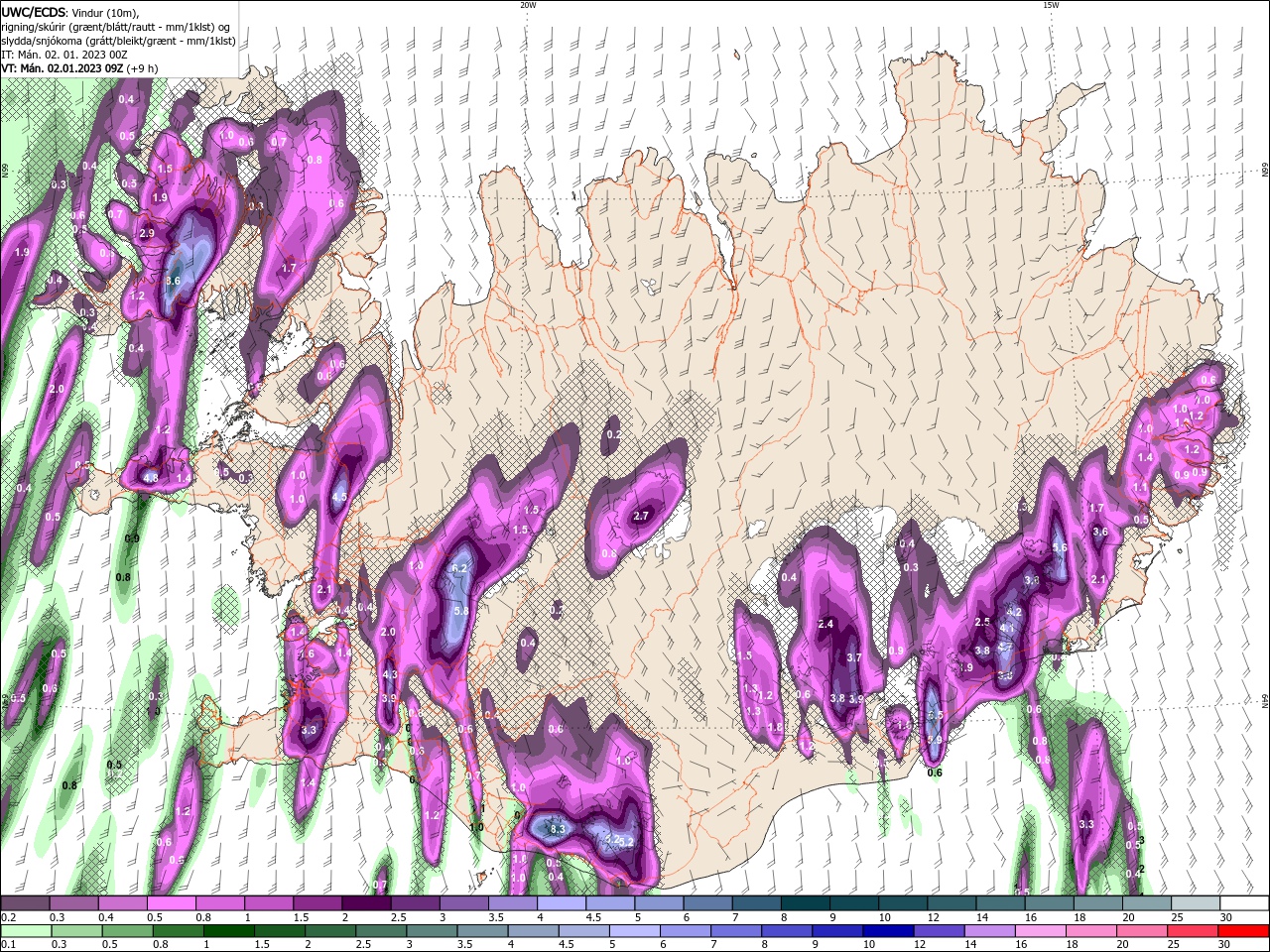This screenshot has height=952, width=1270.
Task: Select the darkest green swatch between 1 and 1.5
Action: coord(230,931)
